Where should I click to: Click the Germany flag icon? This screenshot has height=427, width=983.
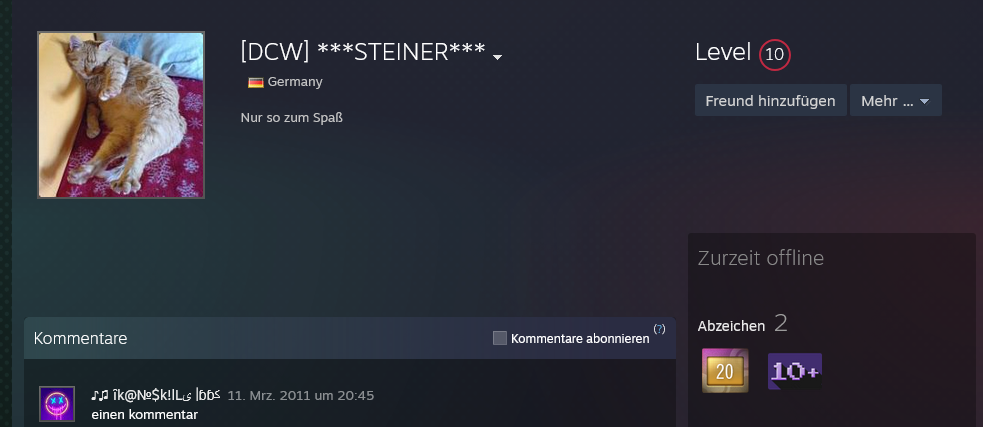point(255,82)
